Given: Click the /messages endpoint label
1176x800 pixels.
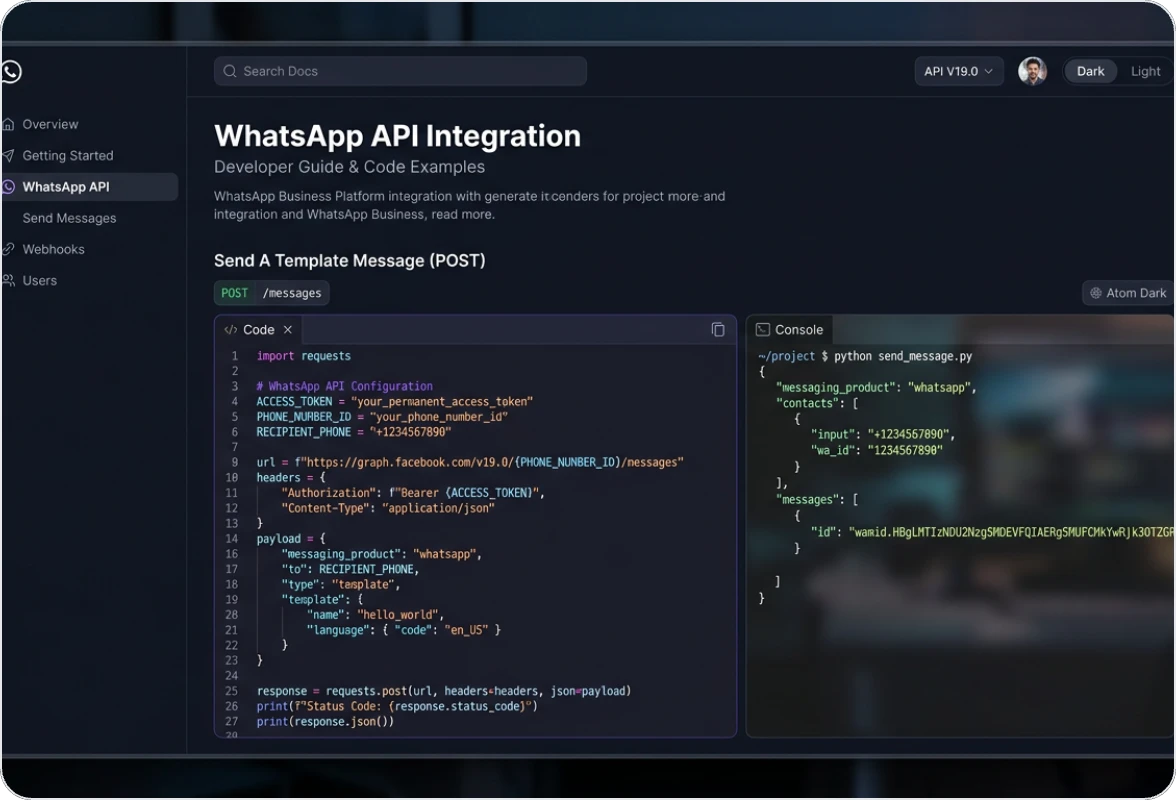Looking at the screenshot, I should pyautogui.click(x=292, y=293).
